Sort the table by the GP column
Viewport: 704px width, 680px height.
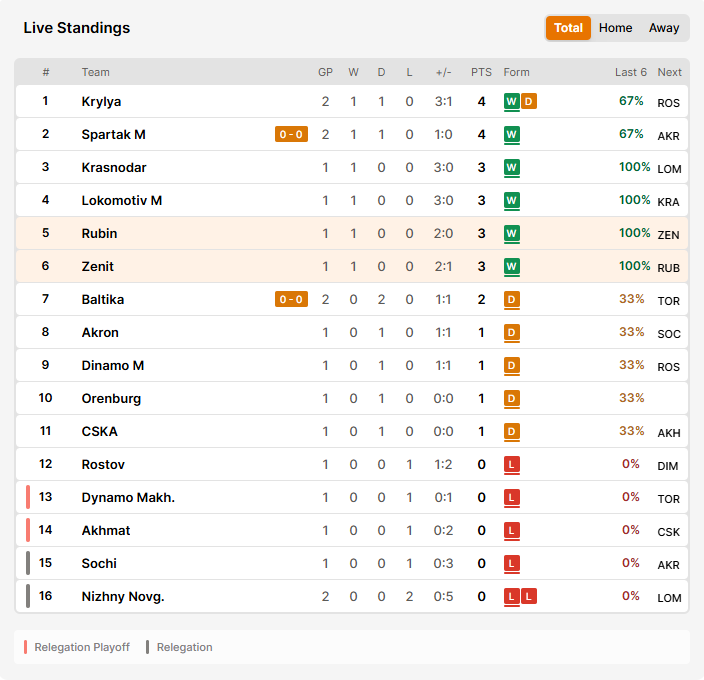tap(326, 72)
